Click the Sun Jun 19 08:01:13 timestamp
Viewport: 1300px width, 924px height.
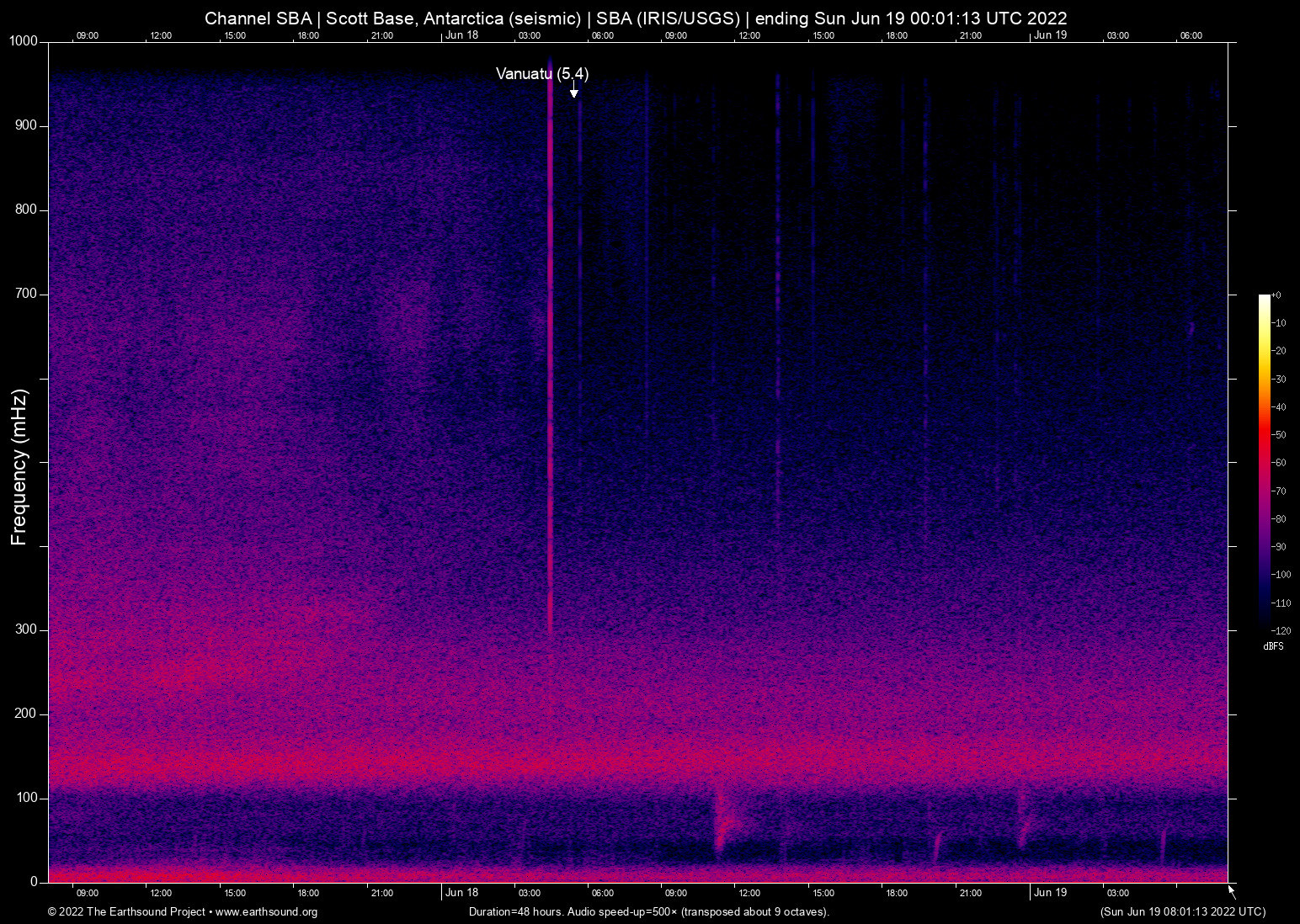(x=1182, y=912)
